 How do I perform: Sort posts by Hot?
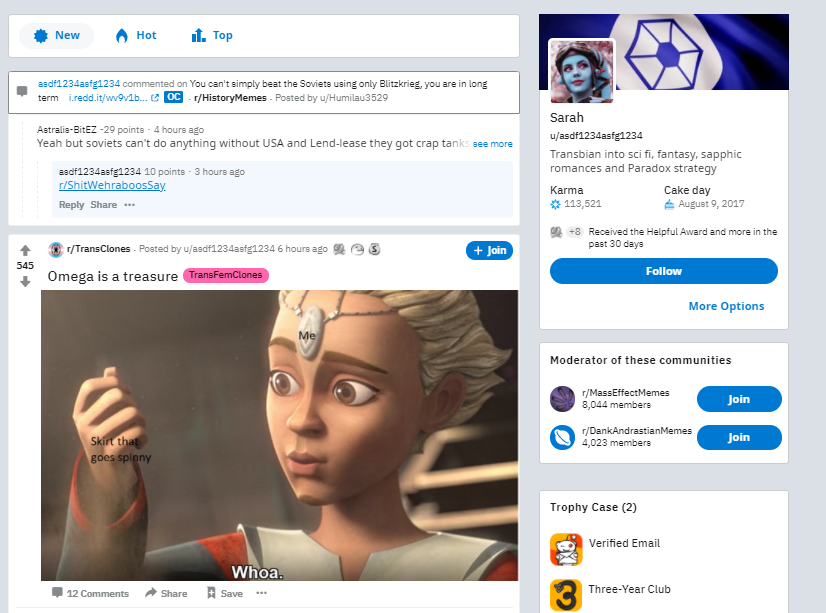(136, 36)
